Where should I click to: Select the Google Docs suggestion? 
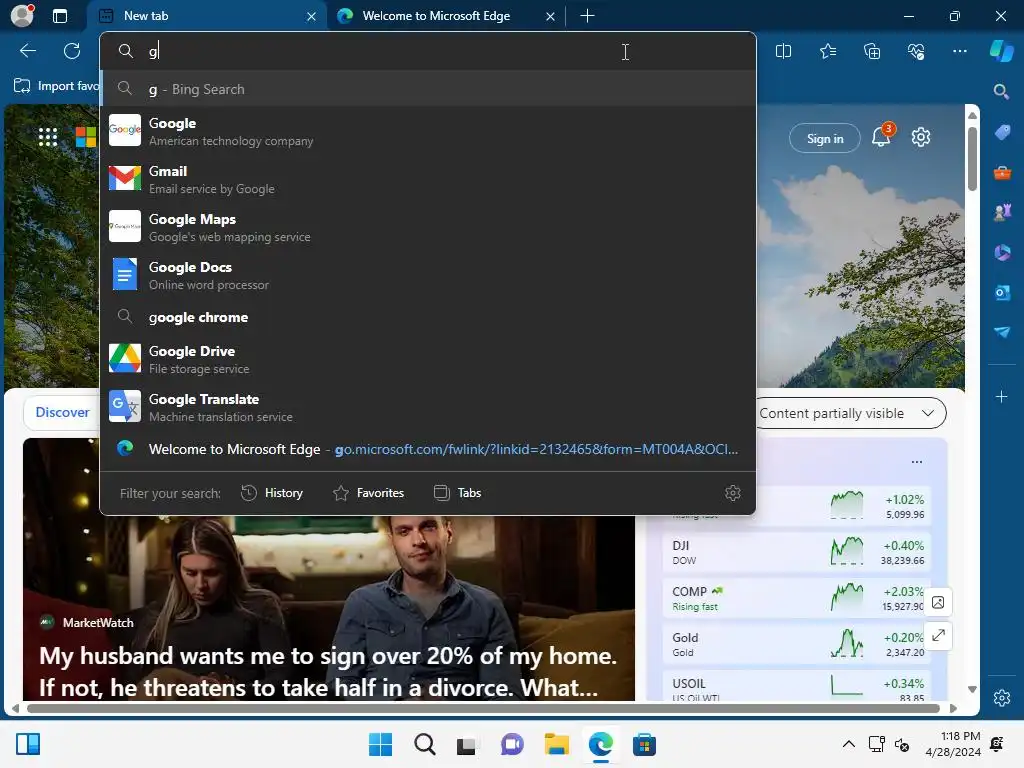428,275
